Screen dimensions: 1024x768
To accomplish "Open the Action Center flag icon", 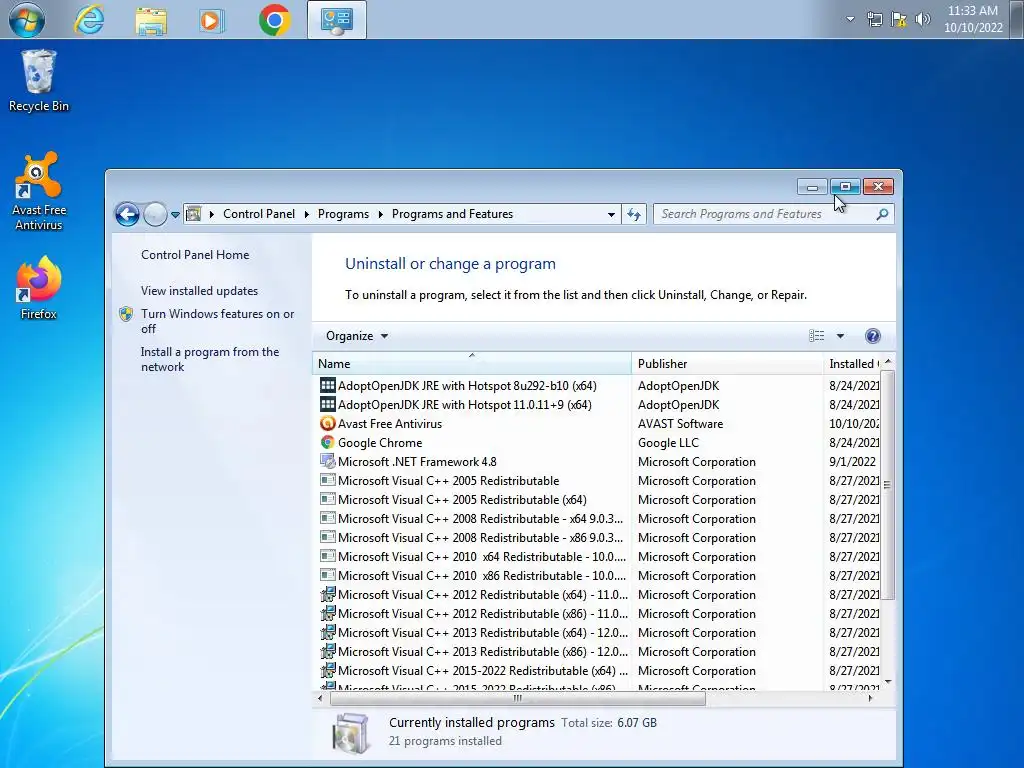I will pos(899,20).
